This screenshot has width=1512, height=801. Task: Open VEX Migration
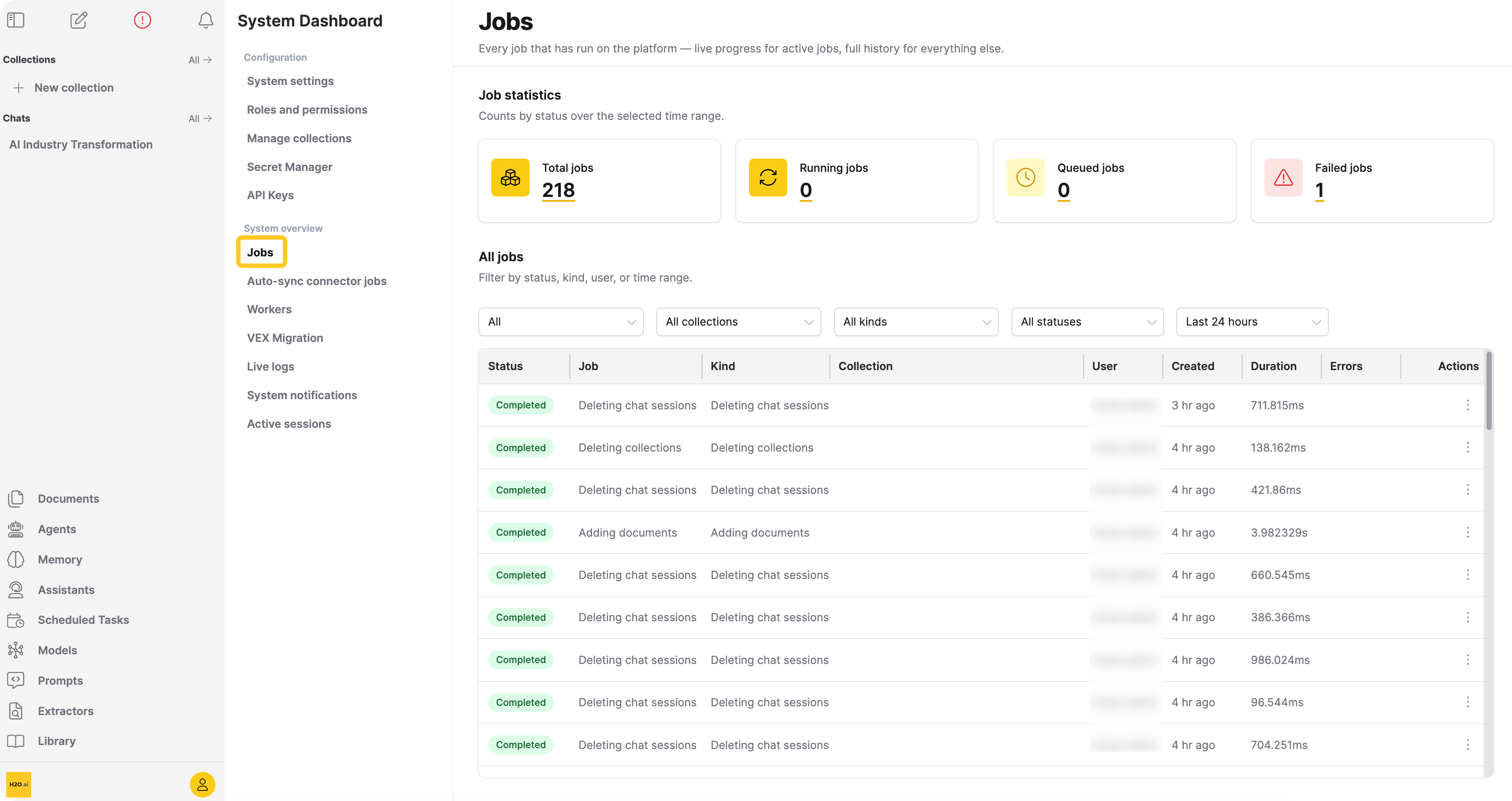pyautogui.click(x=285, y=338)
